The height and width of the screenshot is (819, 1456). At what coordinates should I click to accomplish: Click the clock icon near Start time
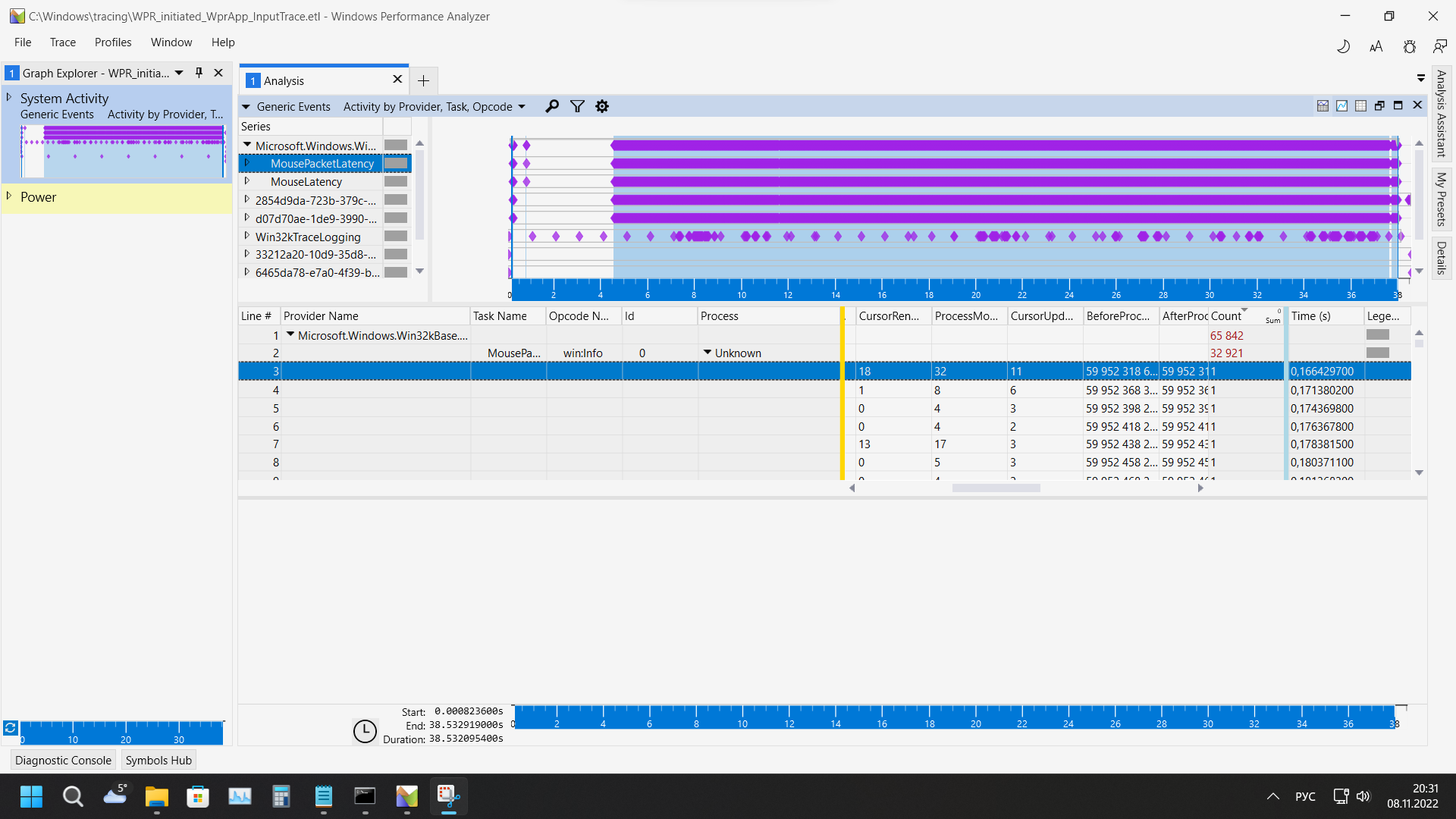[365, 731]
